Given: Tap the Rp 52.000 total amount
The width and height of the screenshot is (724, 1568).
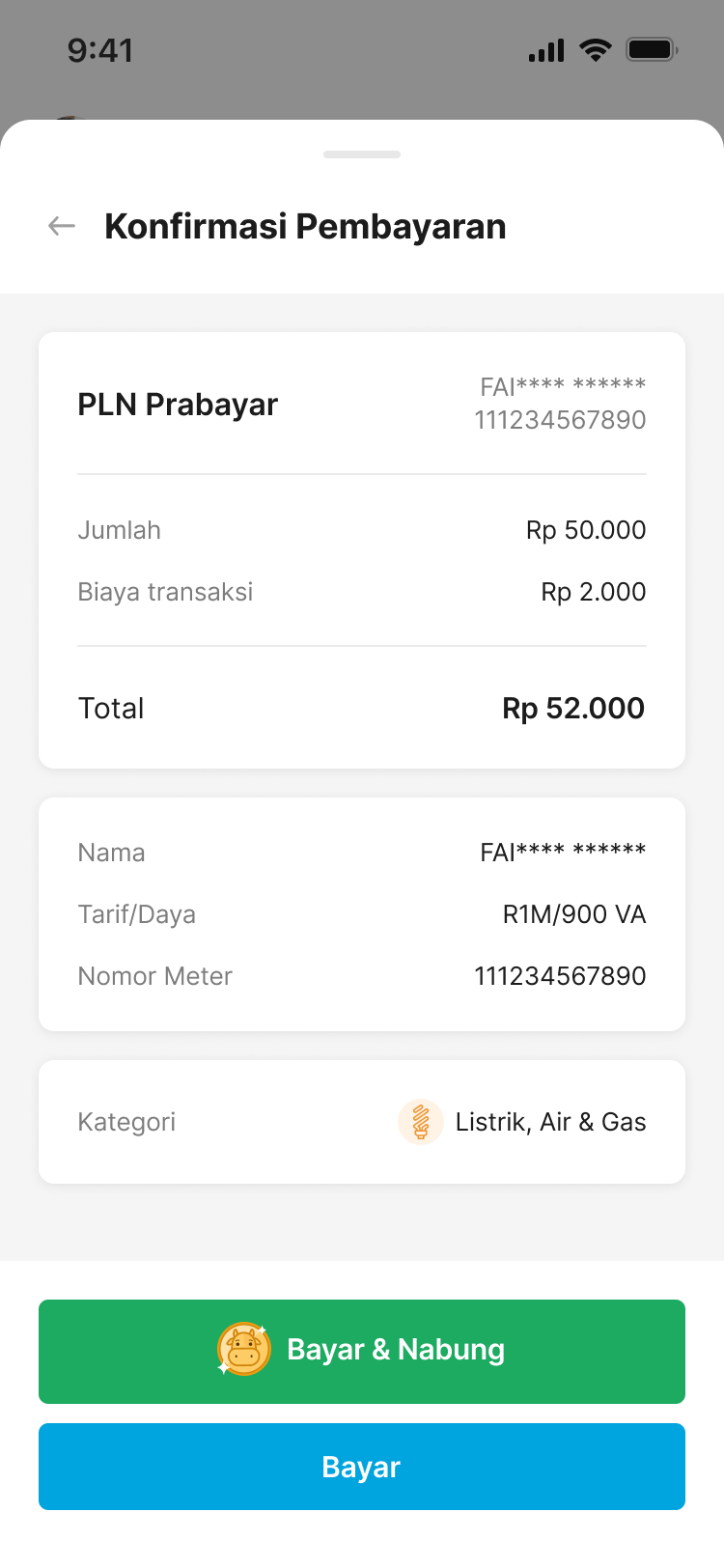Looking at the screenshot, I should click(573, 708).
